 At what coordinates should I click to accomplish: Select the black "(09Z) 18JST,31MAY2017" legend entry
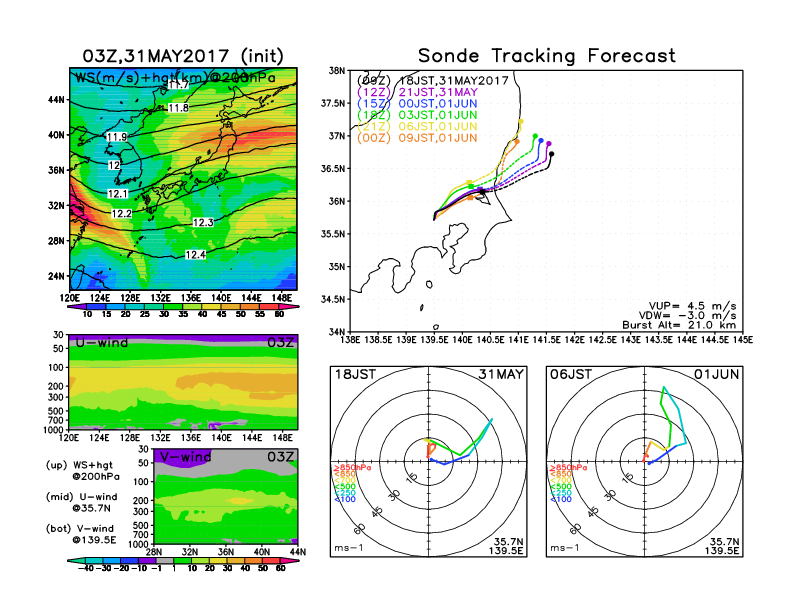coord(432,80)
